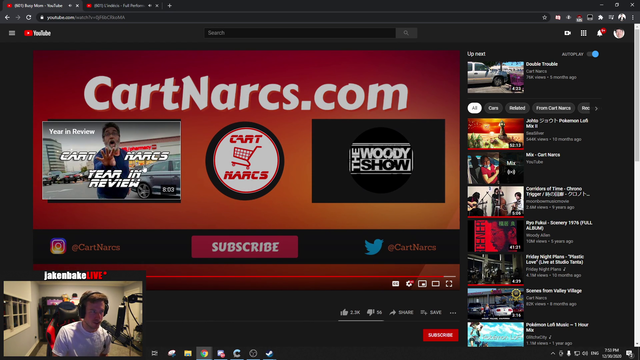Click the SAVE button
Image resolution: width=640 pixels, height=360 pixels.
431,312
